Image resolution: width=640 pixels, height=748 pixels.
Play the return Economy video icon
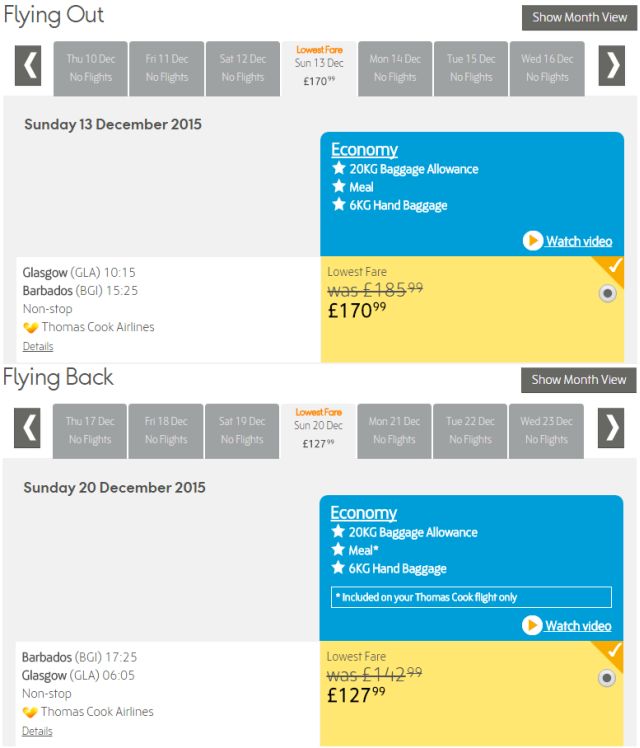pos(531,625)
